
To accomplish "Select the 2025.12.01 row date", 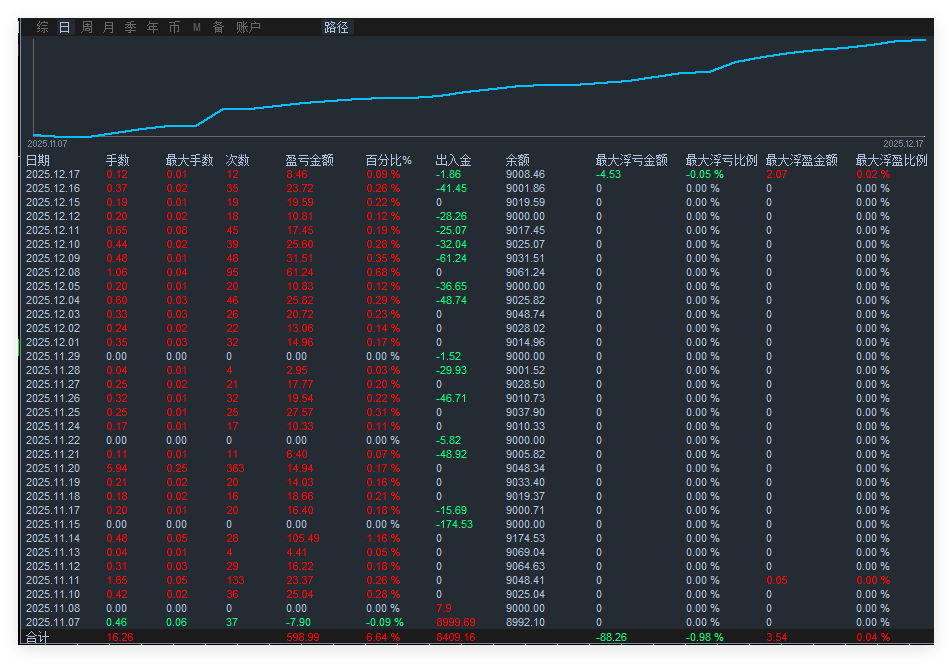I will point(53,342).
